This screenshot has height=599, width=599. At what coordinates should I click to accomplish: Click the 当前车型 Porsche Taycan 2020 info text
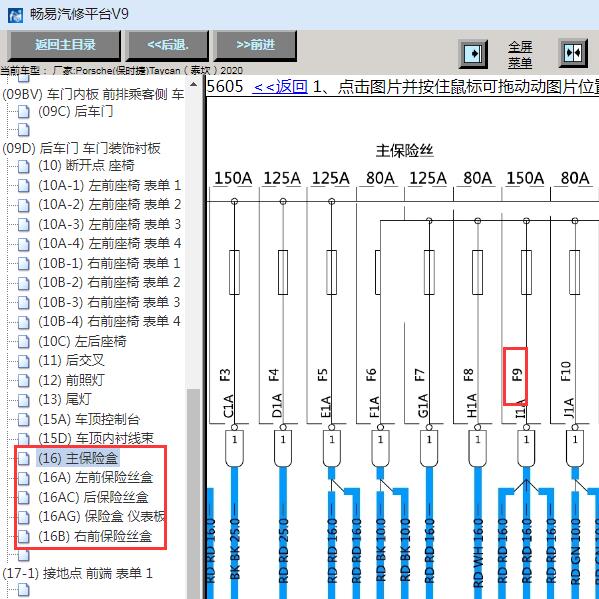[121, 70]
